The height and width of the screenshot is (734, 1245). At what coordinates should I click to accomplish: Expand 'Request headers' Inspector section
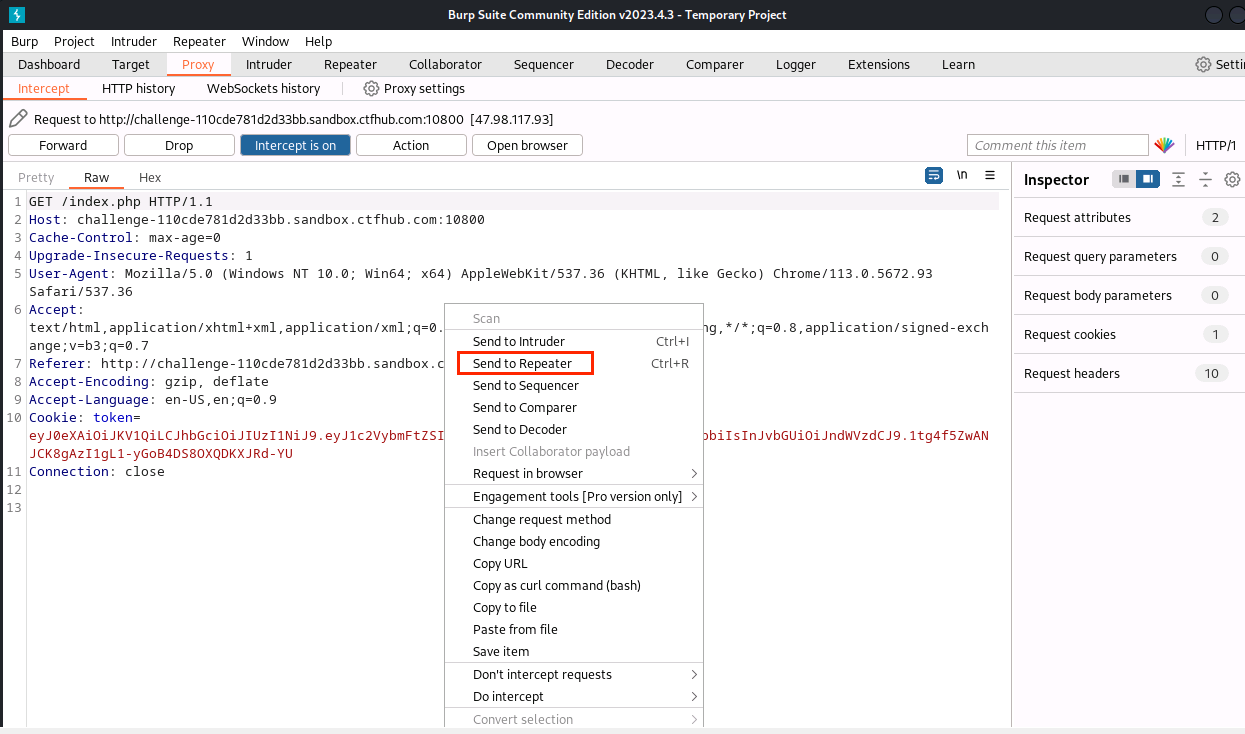pos(1129,373)
